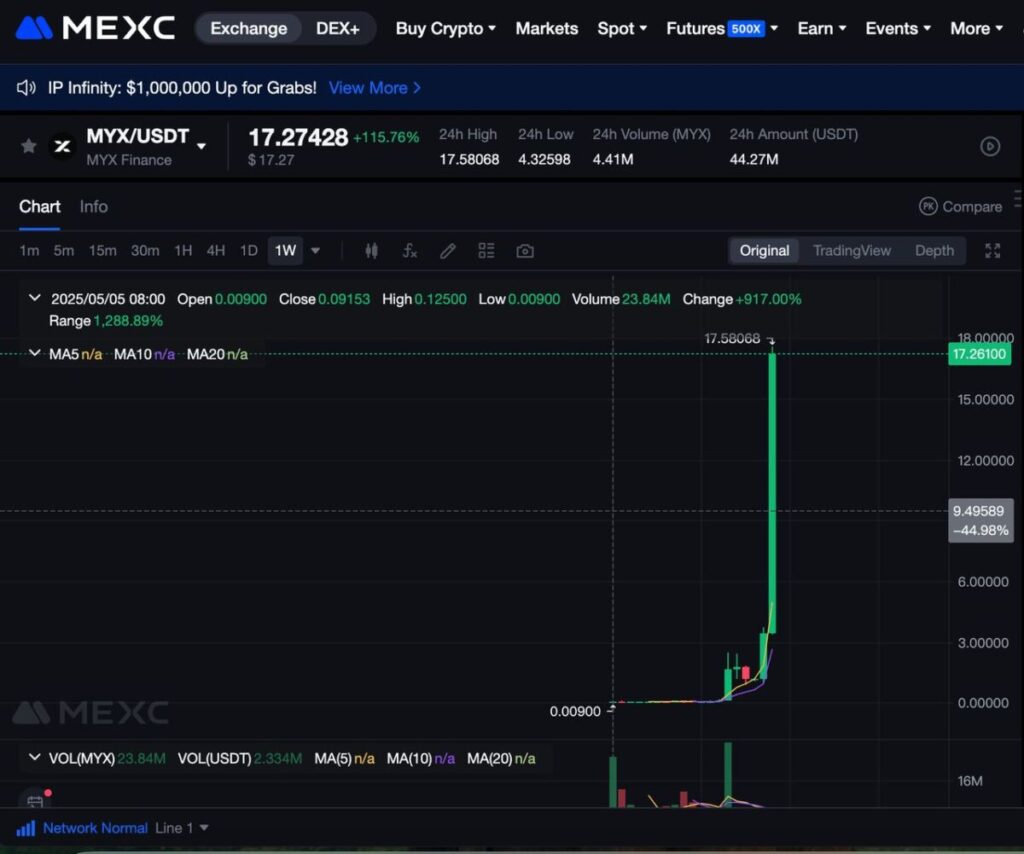Select the 1m timeframe

(x=29, y=251)
